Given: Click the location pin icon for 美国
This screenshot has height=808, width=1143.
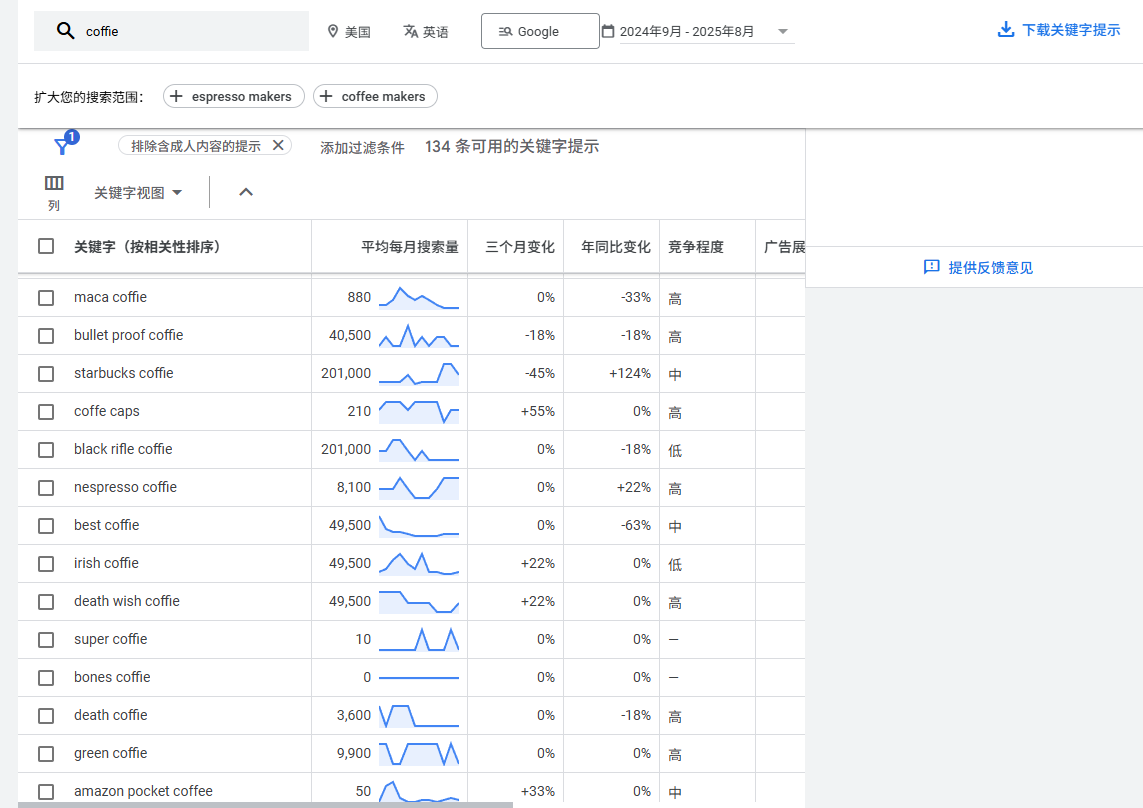Looking at the screenshot, I should pyautogui.click(x=333, y=32).
